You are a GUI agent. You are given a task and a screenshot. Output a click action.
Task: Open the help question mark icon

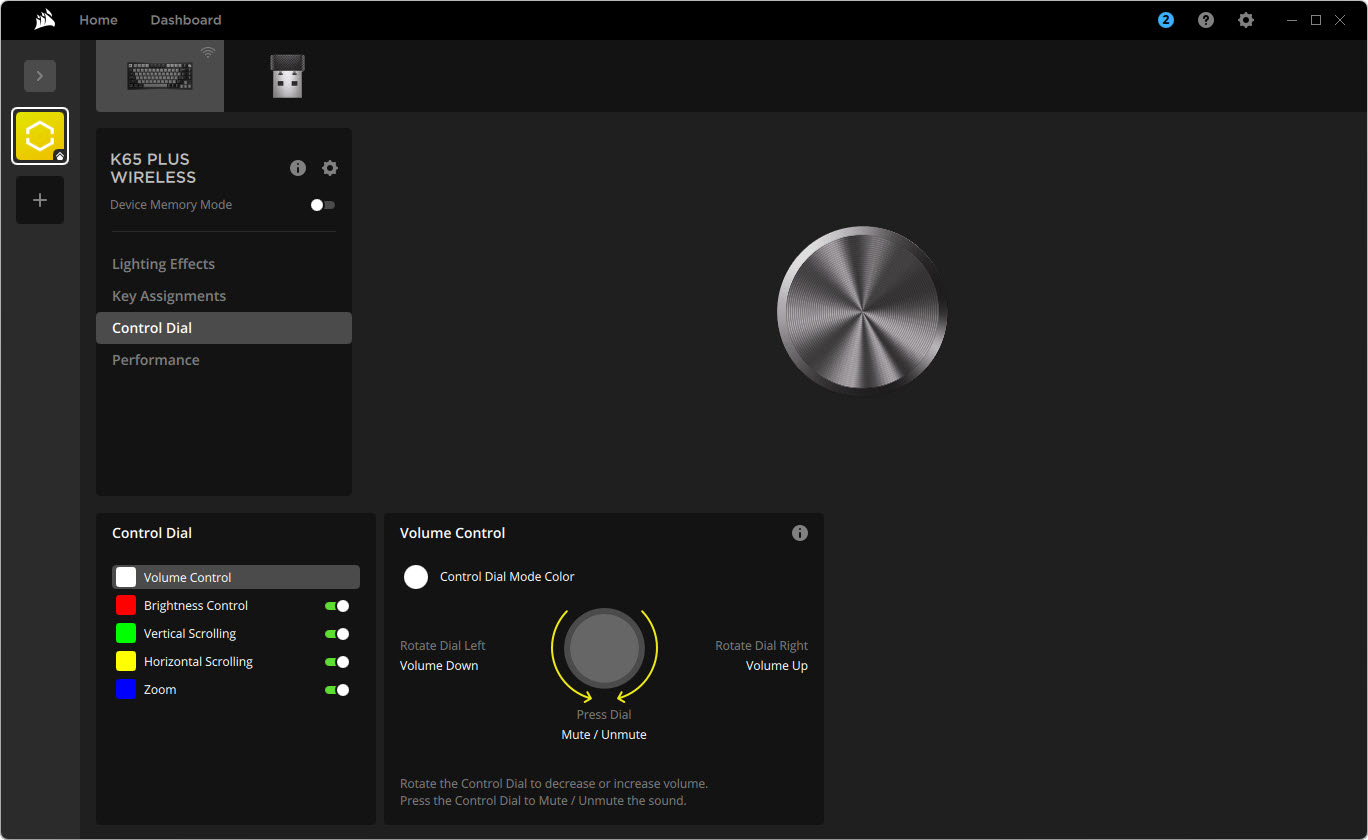click(x=1206, y=20)
